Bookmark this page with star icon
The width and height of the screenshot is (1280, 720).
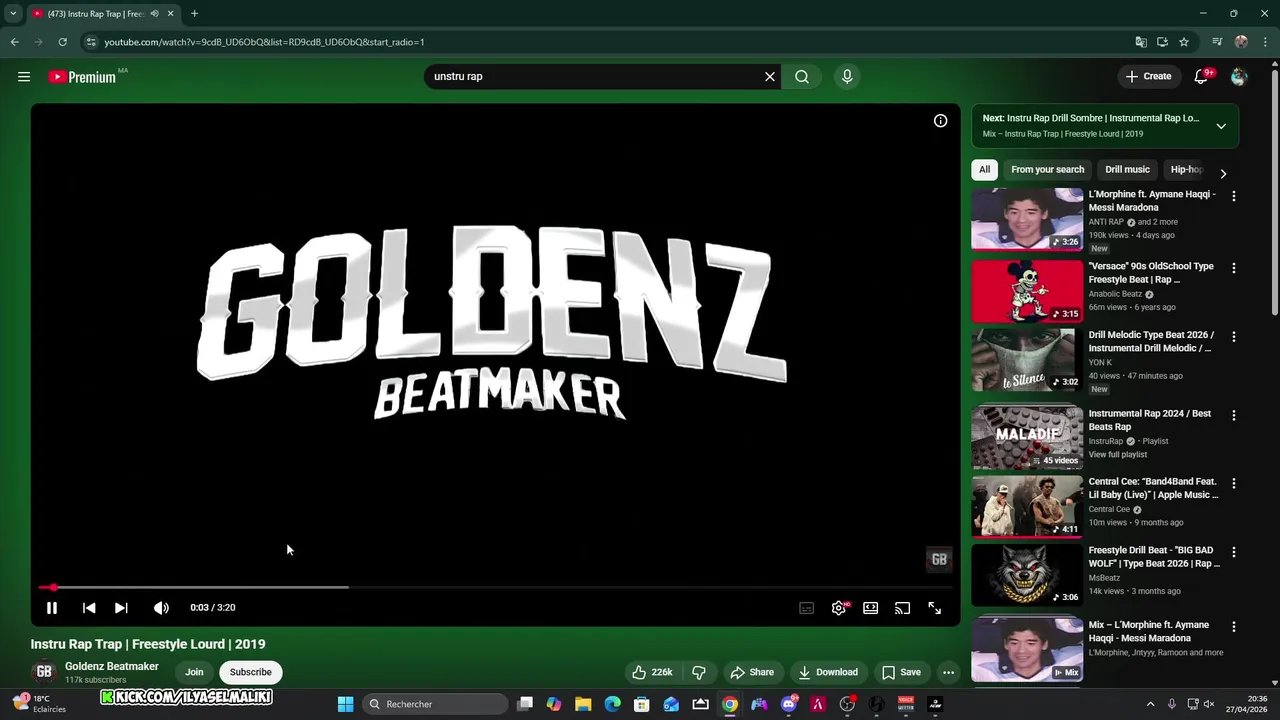click(1184, 42)
